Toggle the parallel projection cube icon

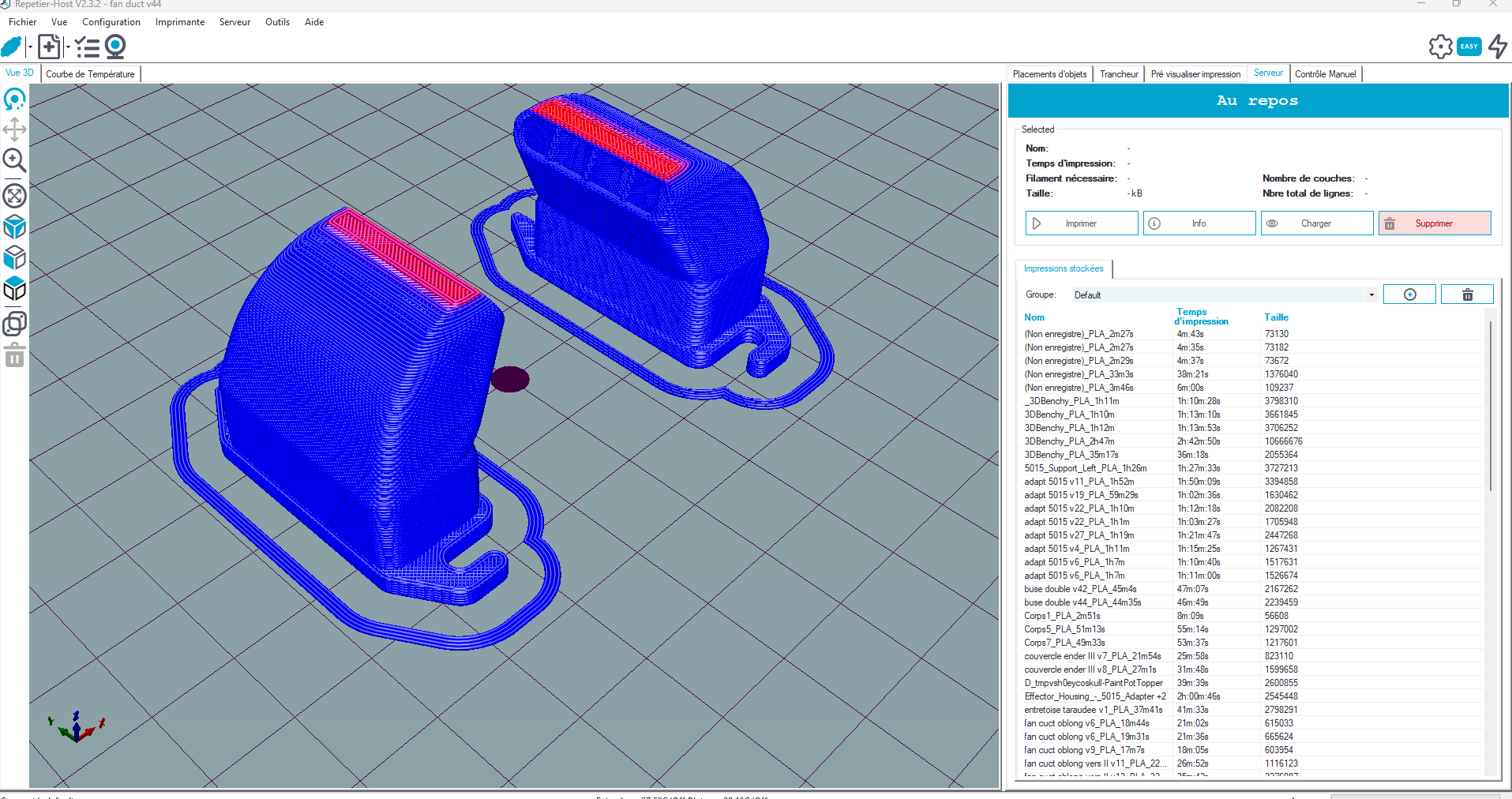(14, 290)
